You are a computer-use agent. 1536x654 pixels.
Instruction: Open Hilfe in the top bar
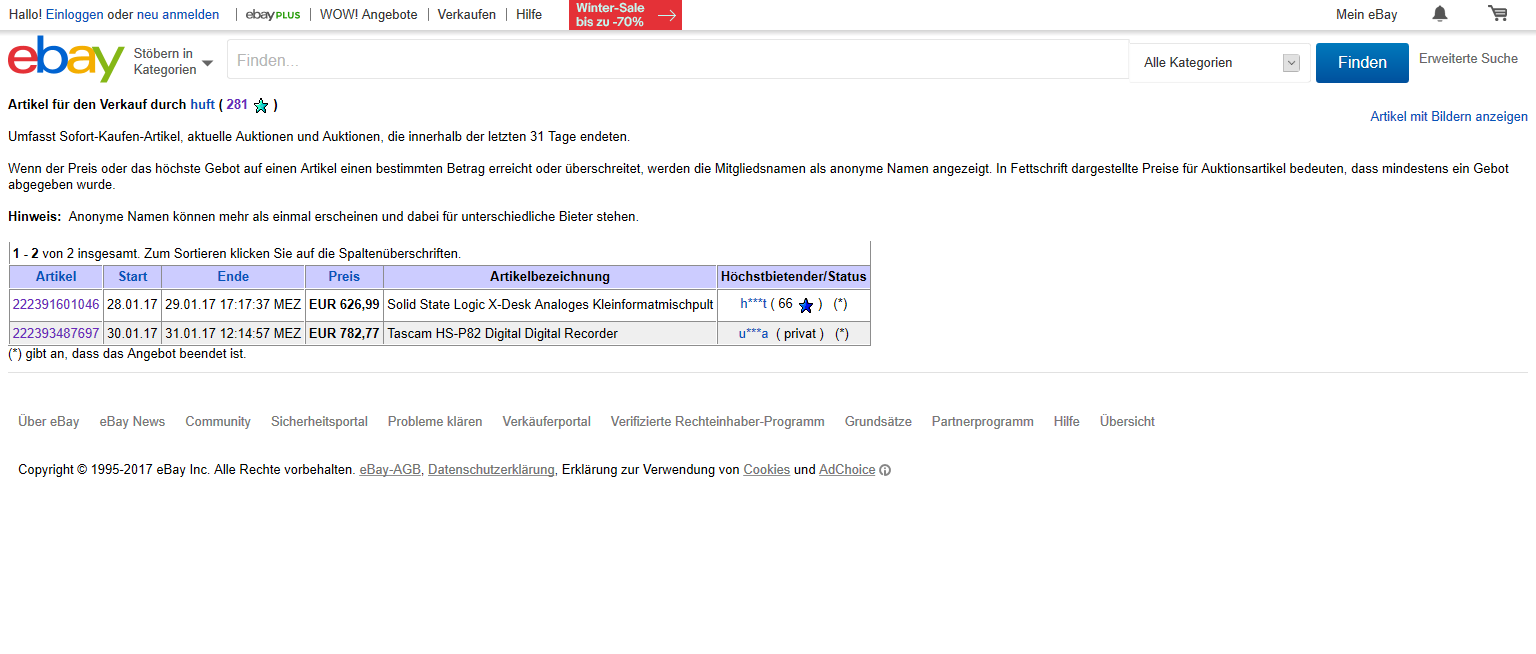(529, 14)
